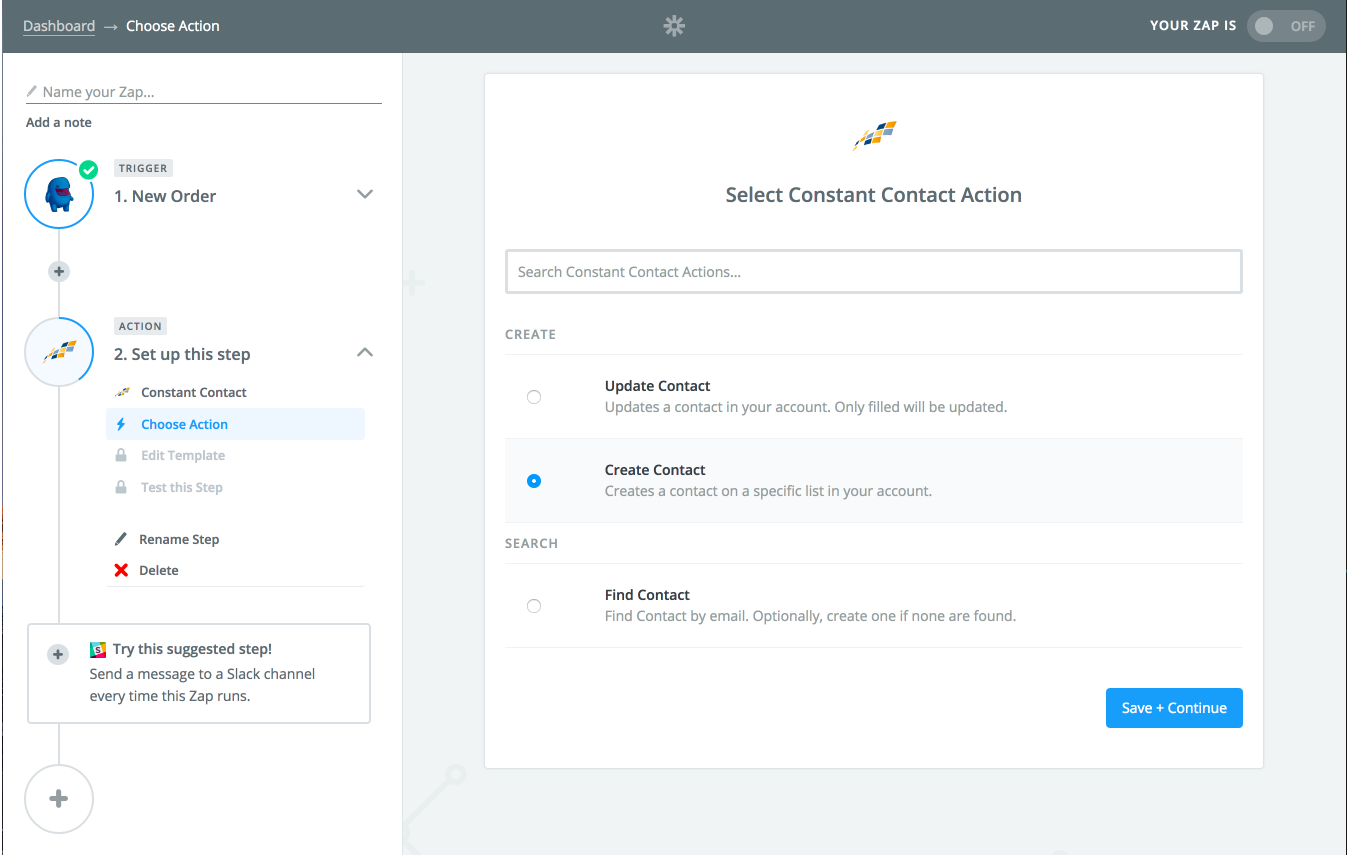The height and width of the screenshot is (855, 1347).
Task: Toggle the Zap ON/OFF switch
Action: click(x=1286, y=26)
